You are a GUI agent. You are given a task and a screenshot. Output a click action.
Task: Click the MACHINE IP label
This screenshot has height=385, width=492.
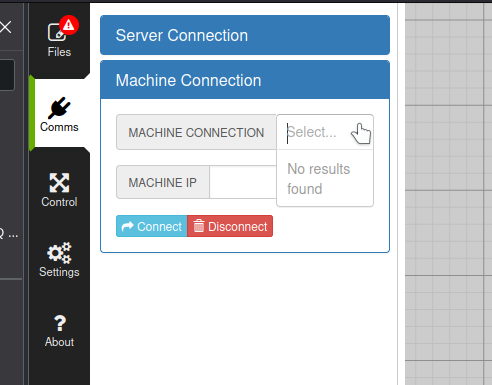tap(163, 182)
